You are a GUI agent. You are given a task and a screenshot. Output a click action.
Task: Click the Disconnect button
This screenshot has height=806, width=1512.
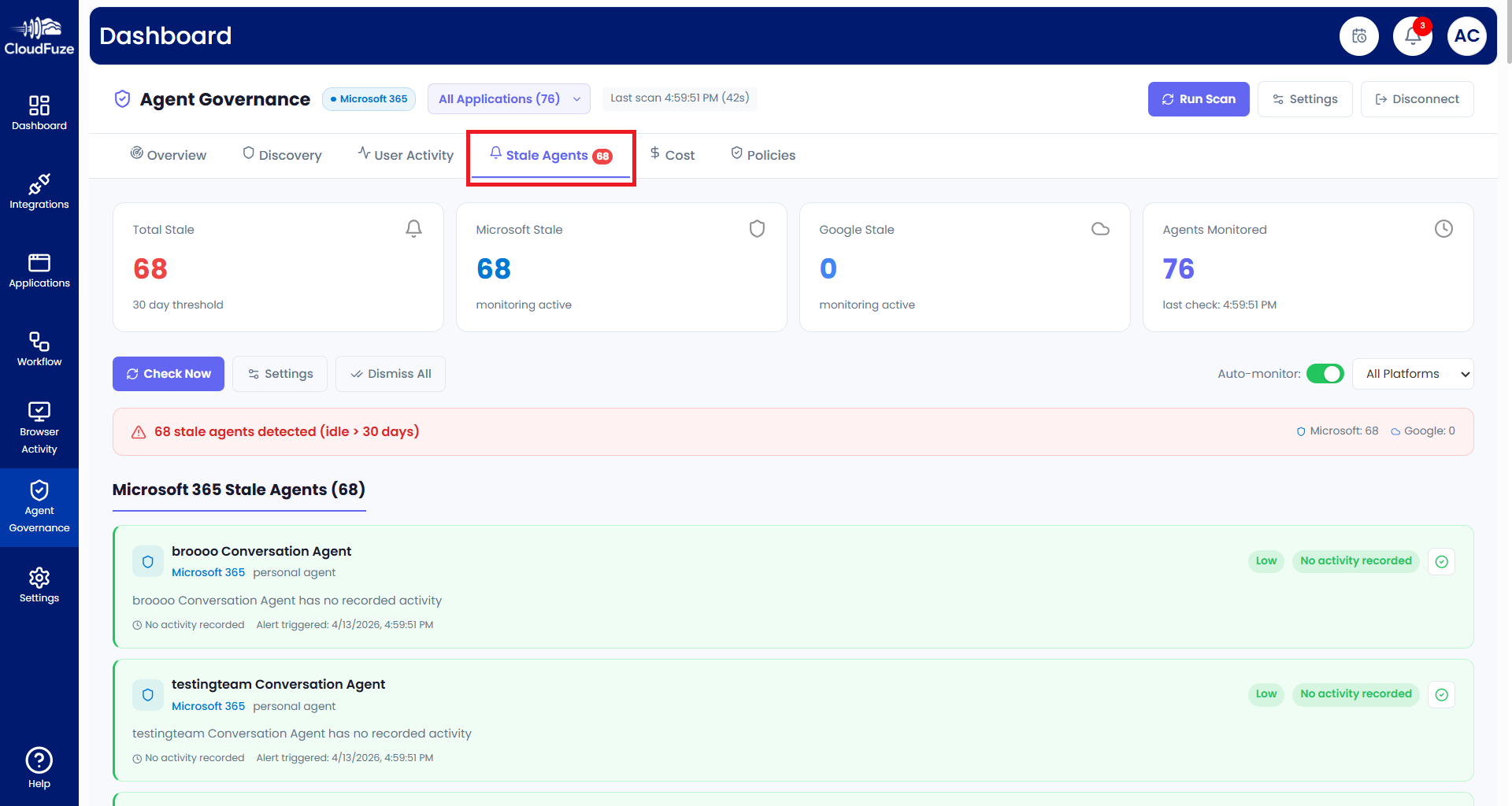pos(1417,99)
